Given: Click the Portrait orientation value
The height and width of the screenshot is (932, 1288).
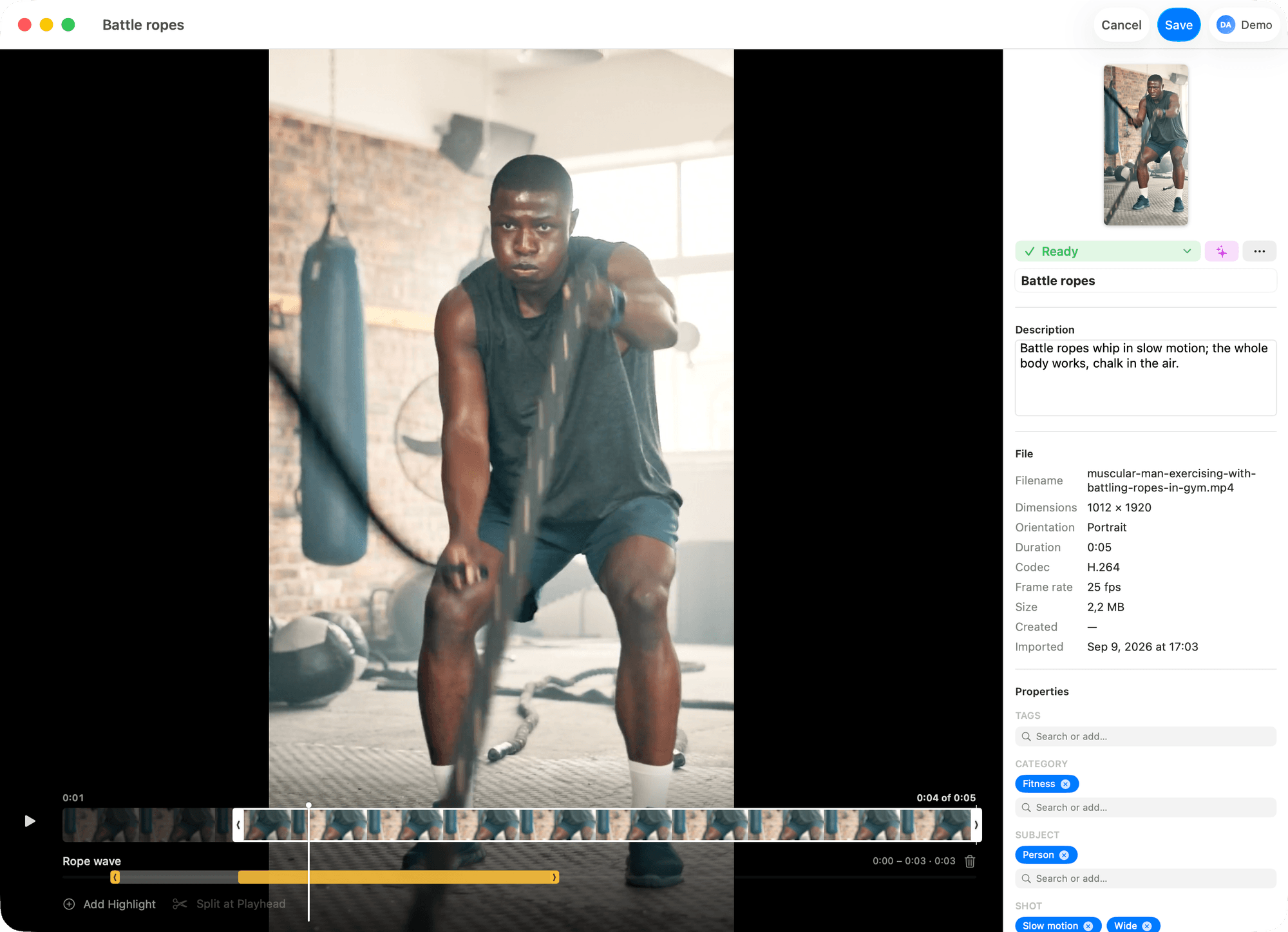Looking at the screenshot, I should tap(1107, 528).
